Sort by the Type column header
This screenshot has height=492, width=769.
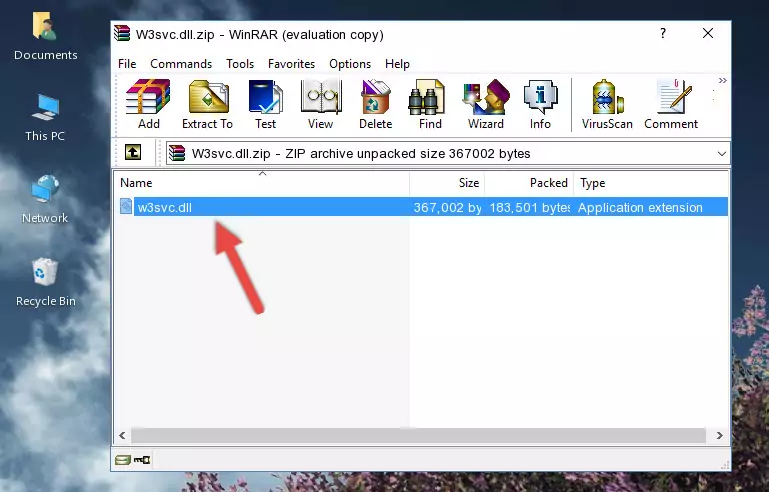pyautogui.click(x=651, y=183)
